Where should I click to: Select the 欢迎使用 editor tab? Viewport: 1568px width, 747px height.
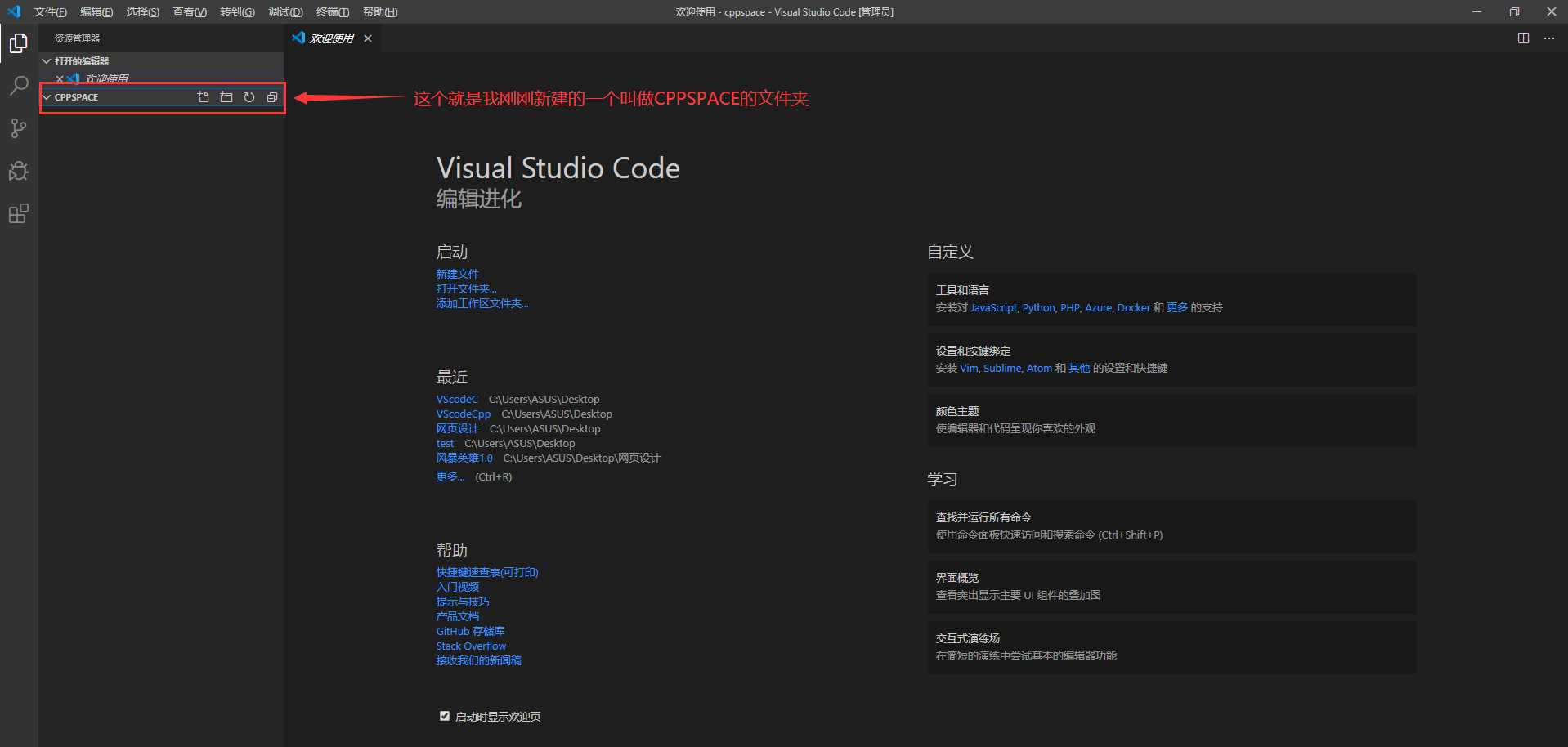click(332, 38)
